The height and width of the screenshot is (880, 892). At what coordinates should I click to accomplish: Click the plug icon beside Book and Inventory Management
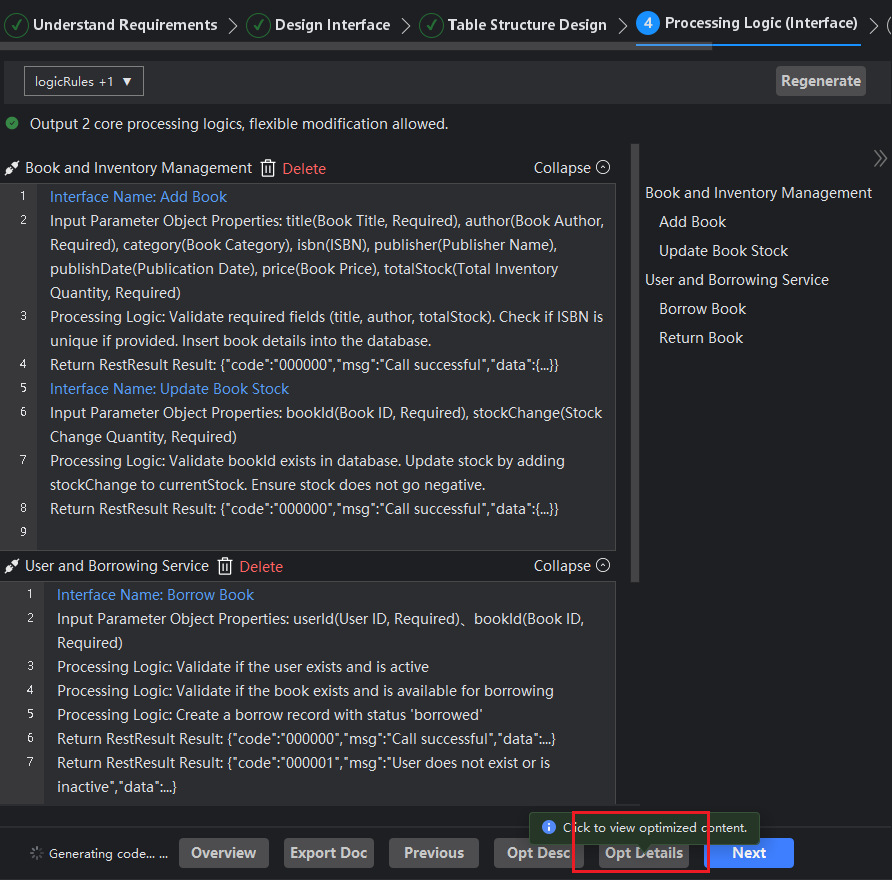[x=12, y=168]
